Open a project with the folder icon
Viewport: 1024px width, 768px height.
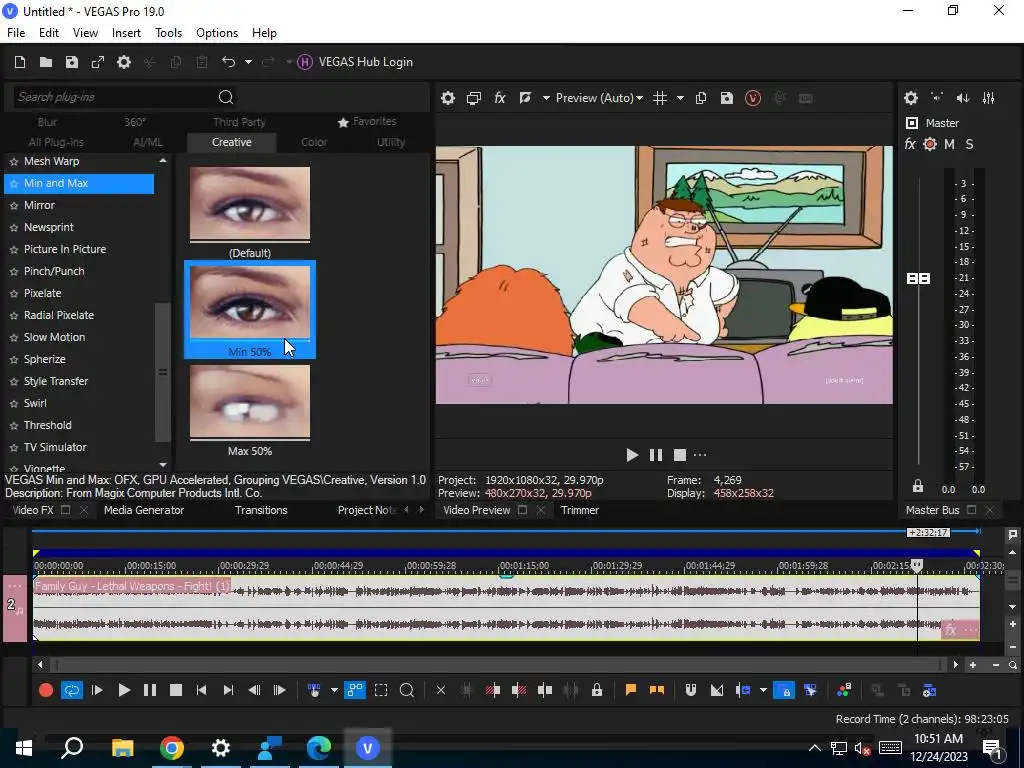point(46,62)
